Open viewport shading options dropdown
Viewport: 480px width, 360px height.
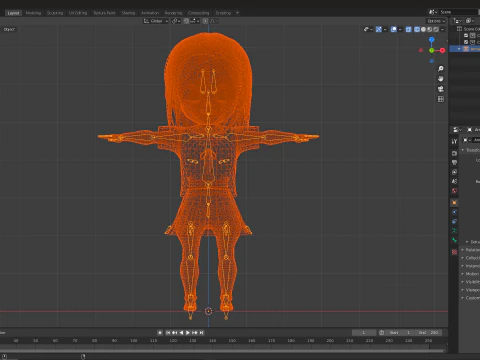tap(443, 29)
